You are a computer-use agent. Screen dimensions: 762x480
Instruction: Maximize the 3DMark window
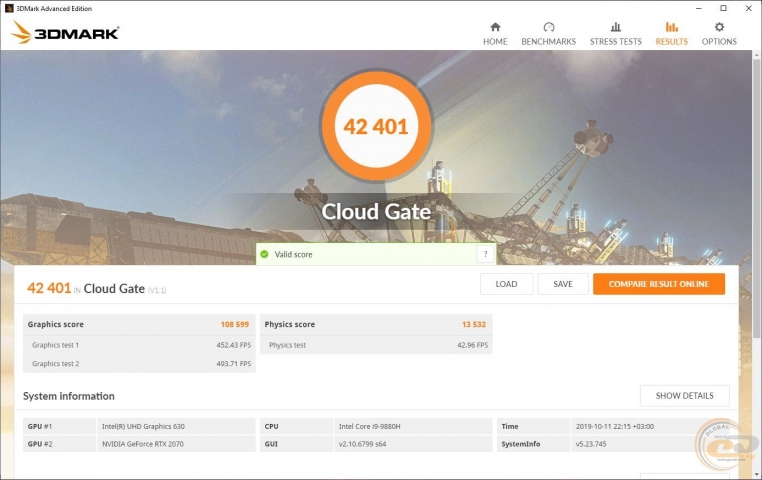(x=724, y=8)
